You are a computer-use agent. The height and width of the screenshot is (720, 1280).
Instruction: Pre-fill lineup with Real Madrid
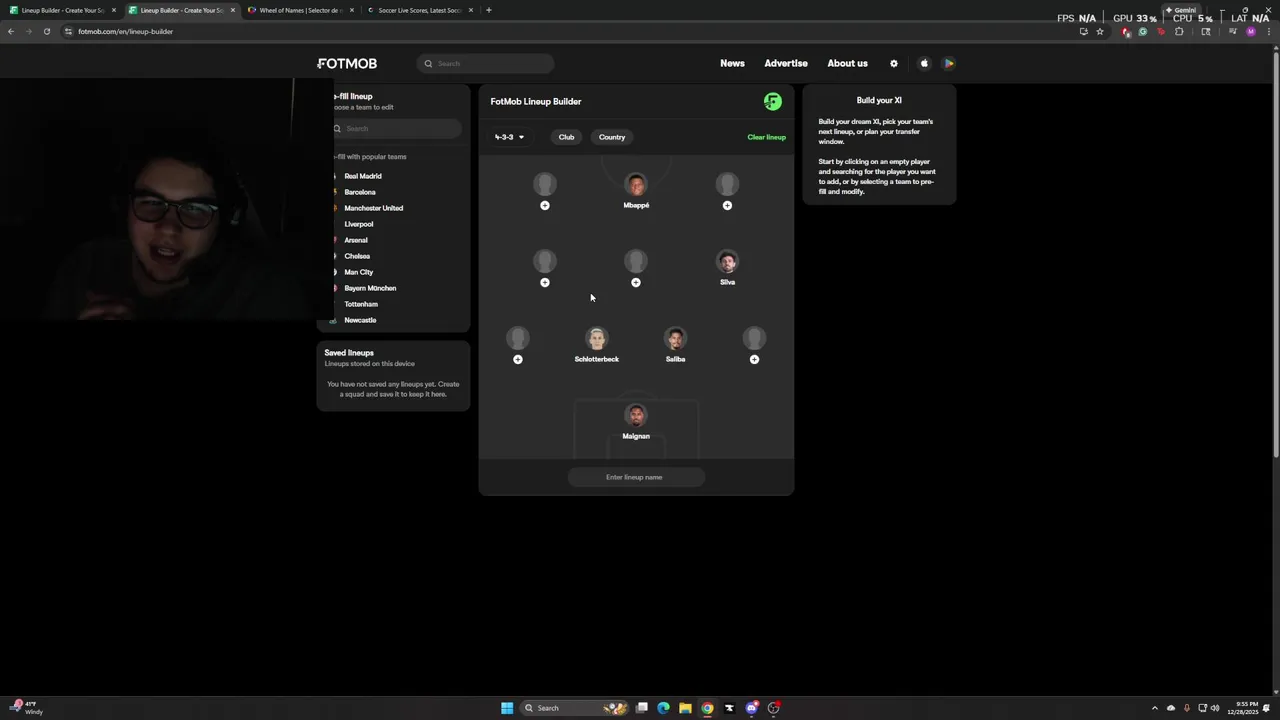tap(362, 176)
